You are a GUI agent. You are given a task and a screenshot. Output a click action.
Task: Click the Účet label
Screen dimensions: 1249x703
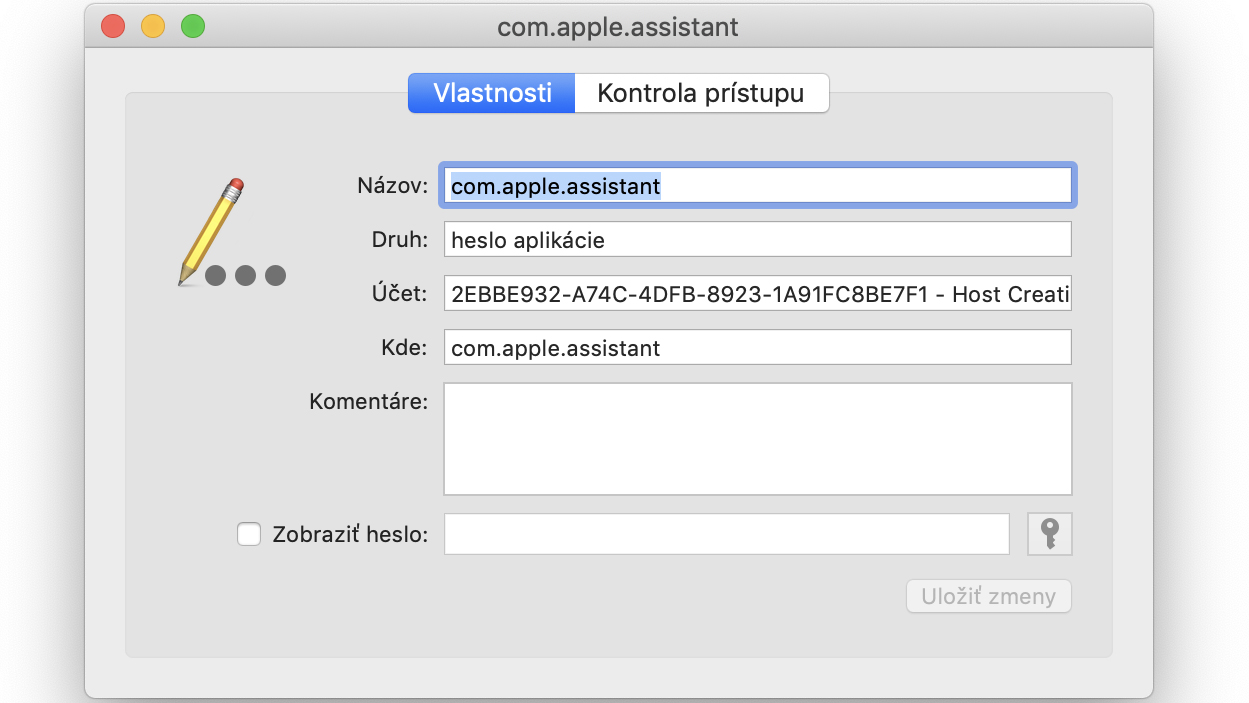tap(399, 294)
